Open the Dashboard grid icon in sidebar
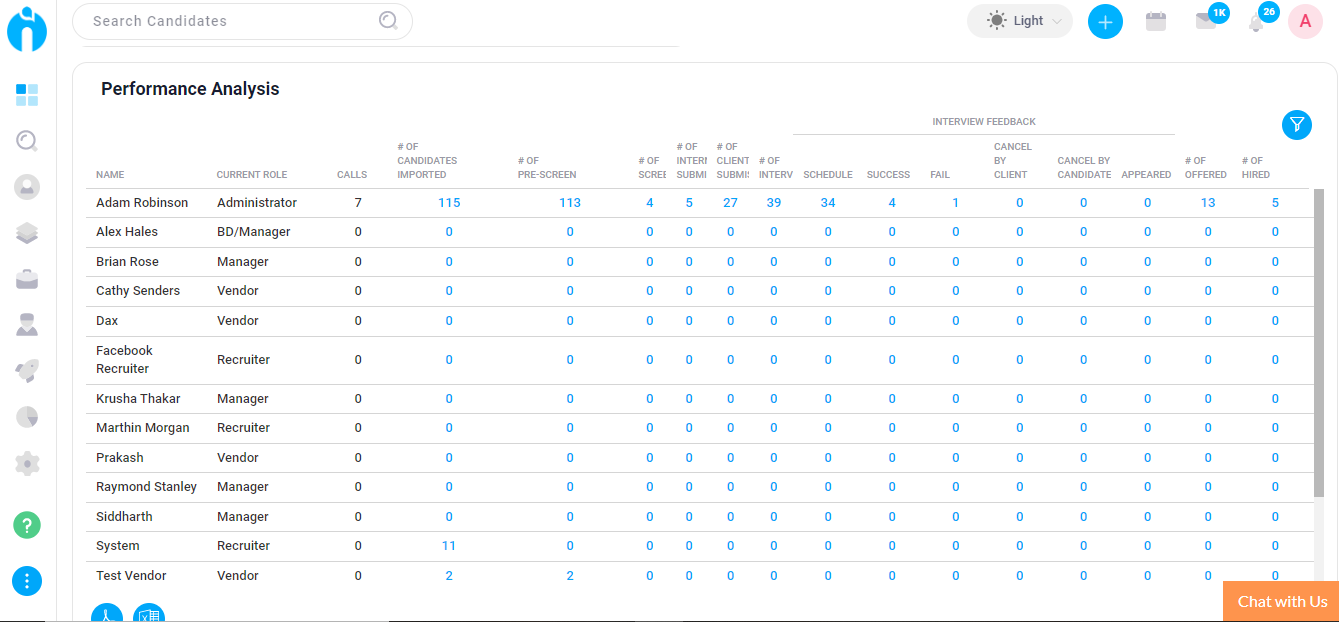The width and height of the screenshot is (1339, 622). point(27,95)
